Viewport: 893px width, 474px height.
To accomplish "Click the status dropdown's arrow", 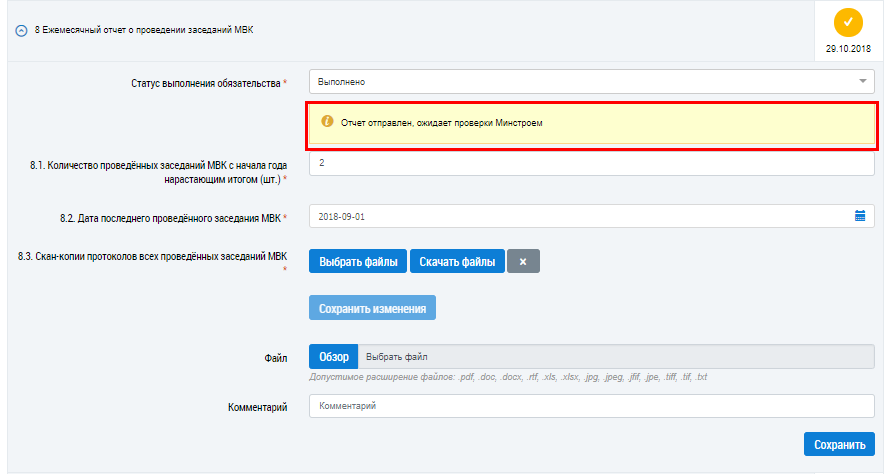I will pyautogui.click(x=862, y=81).
